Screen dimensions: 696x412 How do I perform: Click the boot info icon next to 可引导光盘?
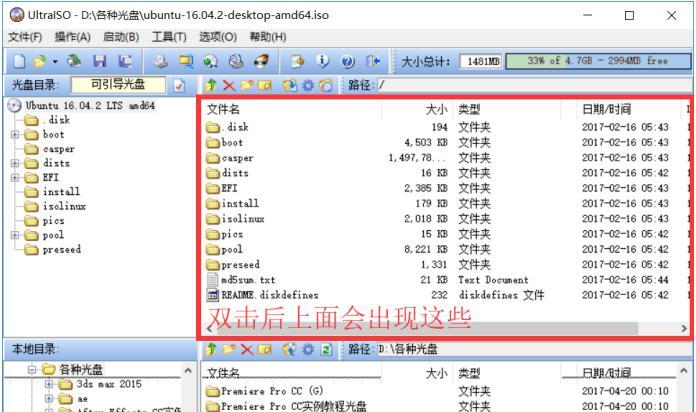pos(179,85)
